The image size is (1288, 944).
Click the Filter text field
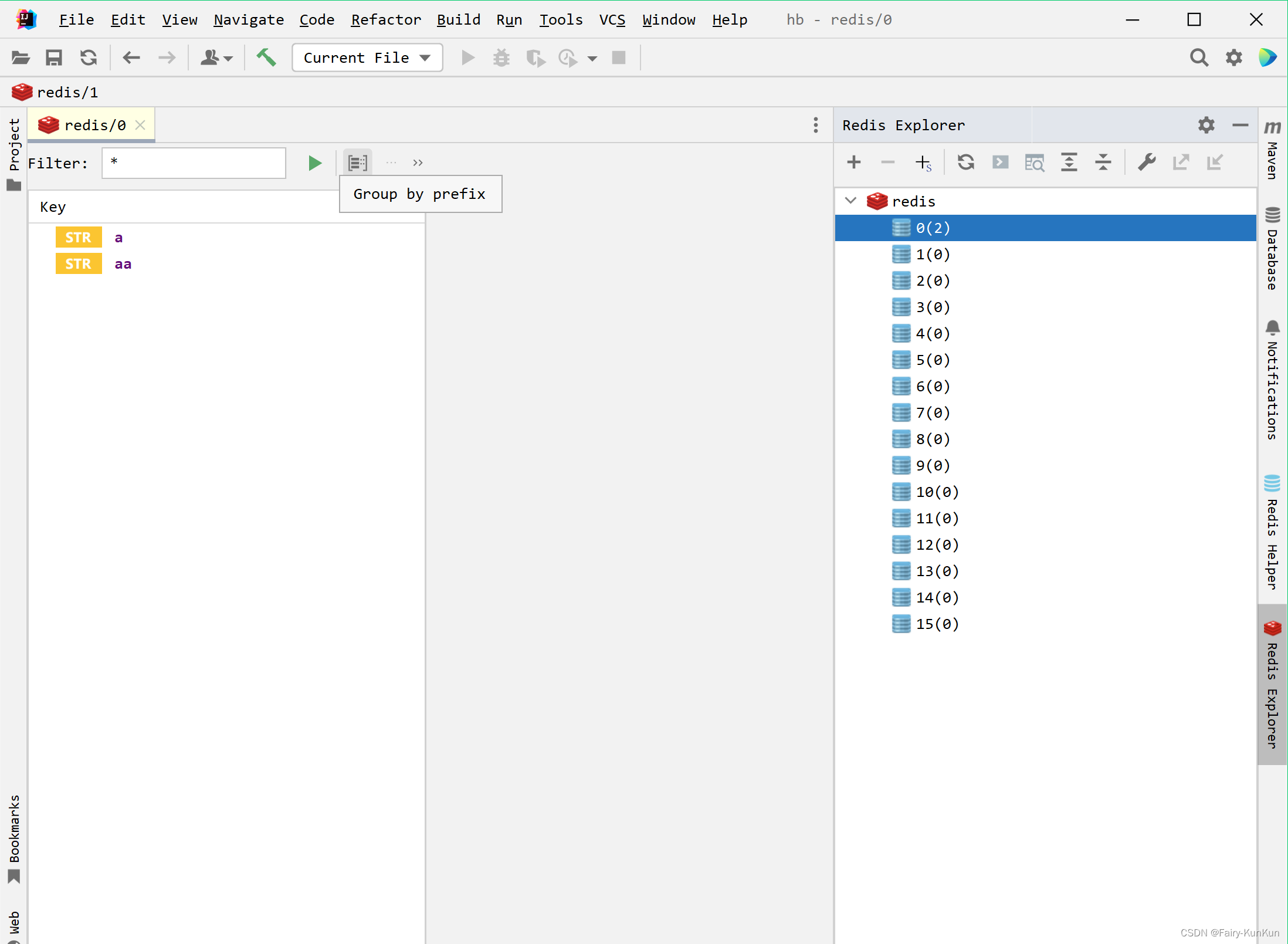(194, 163)
